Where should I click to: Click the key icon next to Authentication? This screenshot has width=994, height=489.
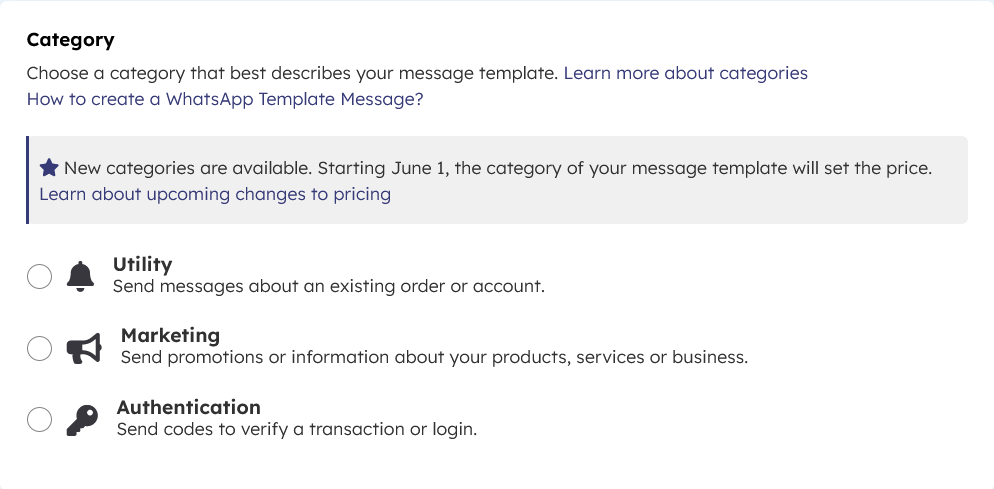pyautogui.click(x=82, y=420)
